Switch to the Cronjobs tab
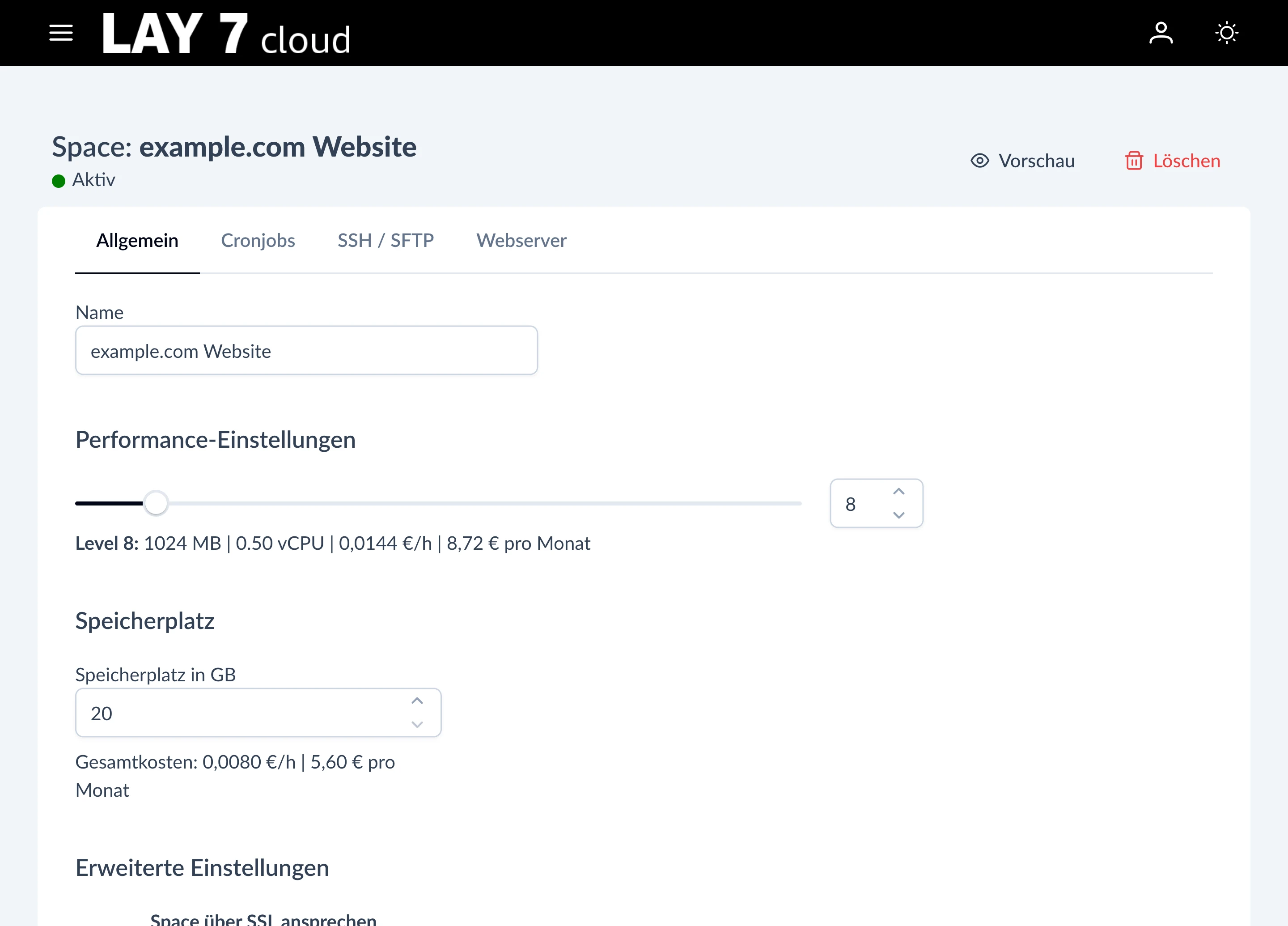Image resolution: width=1288 pixels, height=926 pixels. 258,240
